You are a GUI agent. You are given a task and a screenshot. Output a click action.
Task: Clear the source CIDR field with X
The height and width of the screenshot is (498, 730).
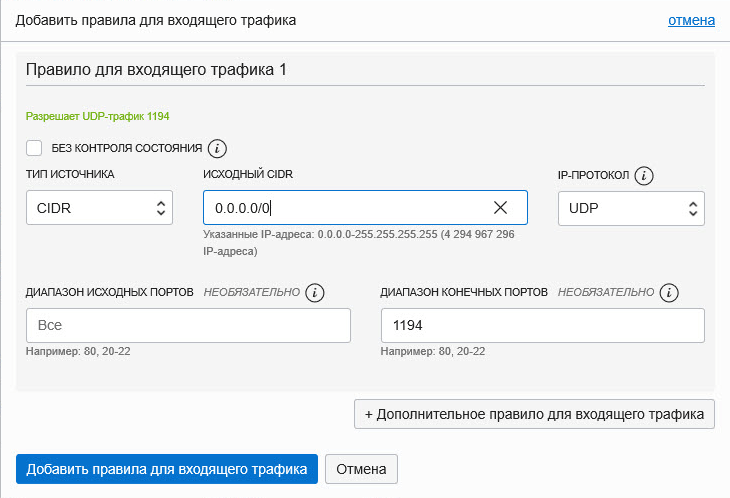tap(501, 208)
